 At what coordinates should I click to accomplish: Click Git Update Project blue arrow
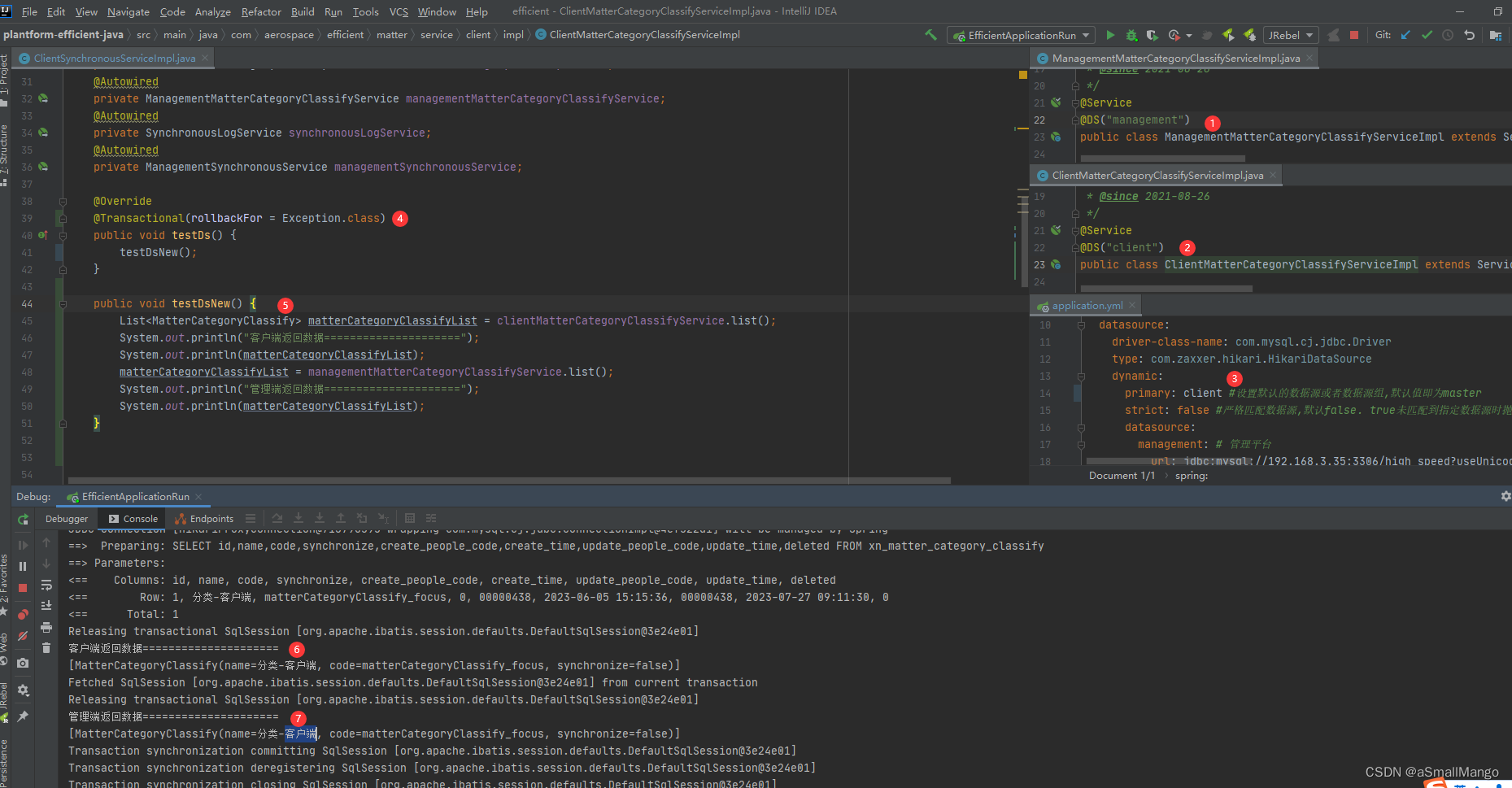1405,35
